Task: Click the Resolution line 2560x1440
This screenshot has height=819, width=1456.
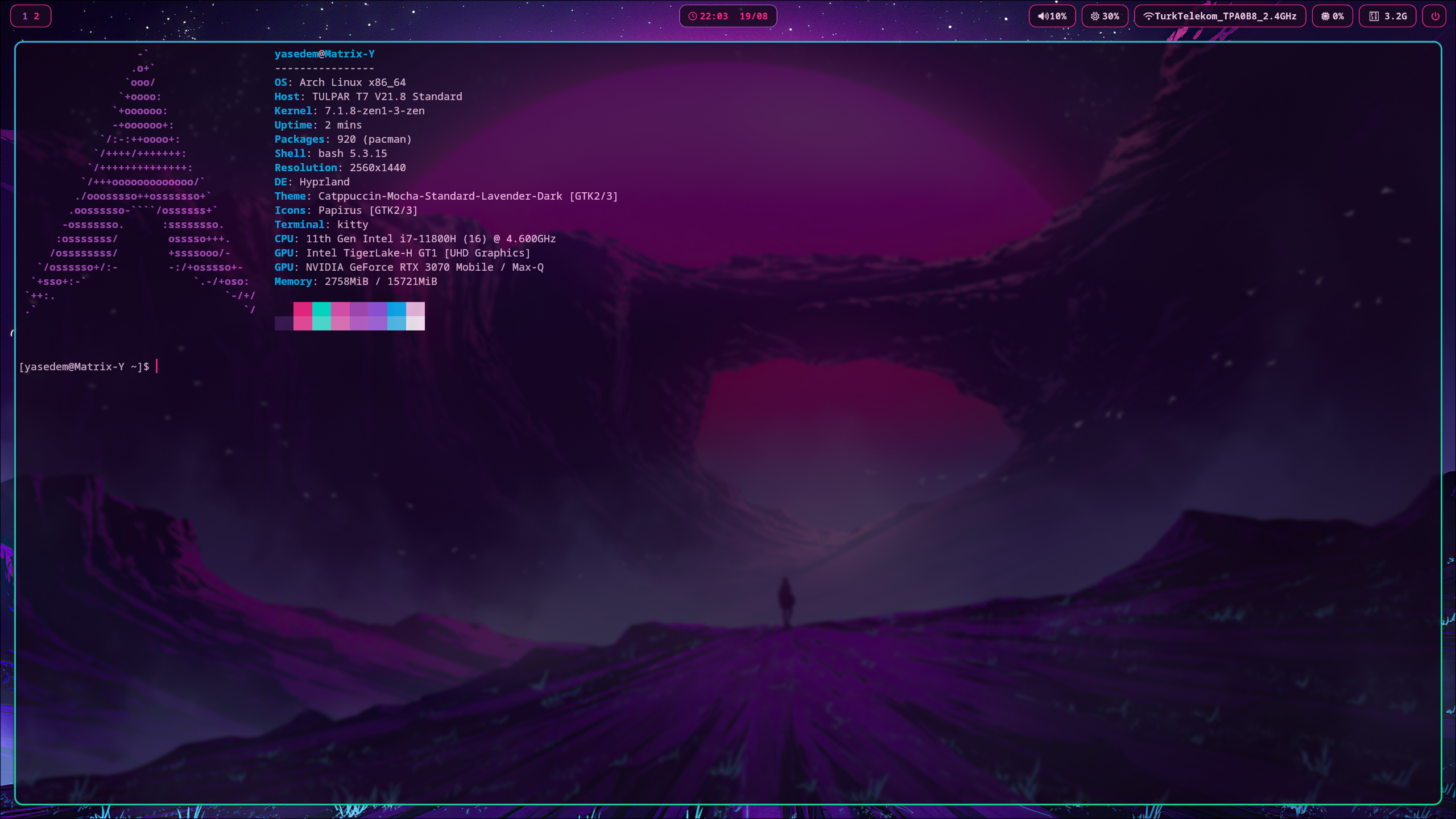Action: pos(340,168)
